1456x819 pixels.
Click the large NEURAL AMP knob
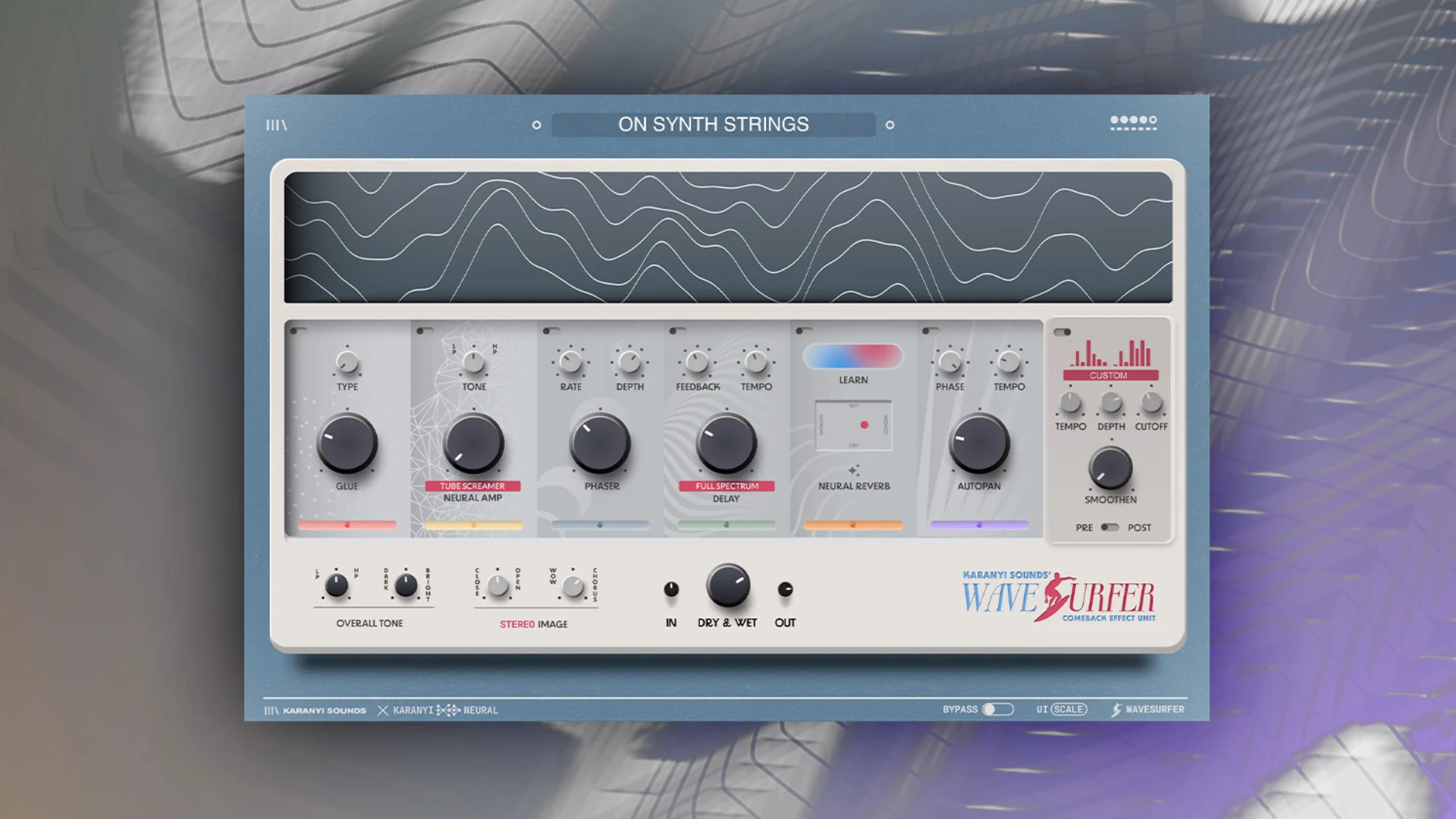coord(473,443)
